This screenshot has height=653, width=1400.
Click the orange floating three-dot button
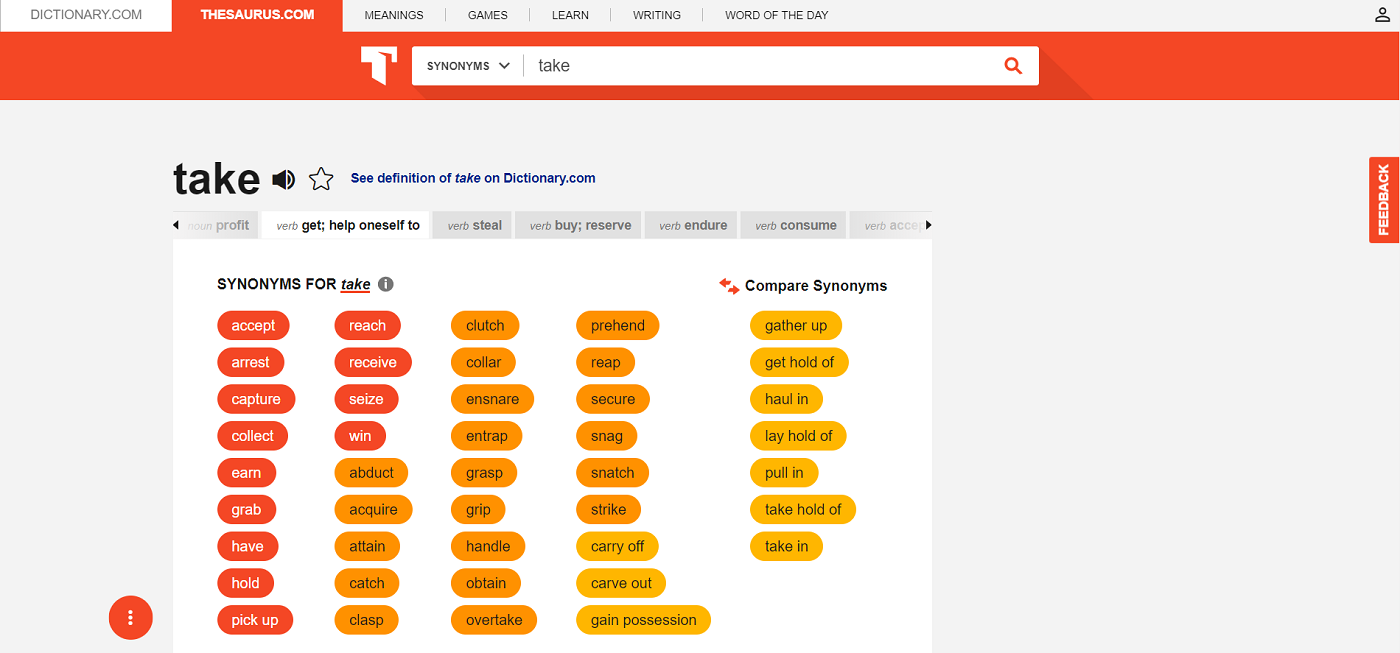[130, 618]
